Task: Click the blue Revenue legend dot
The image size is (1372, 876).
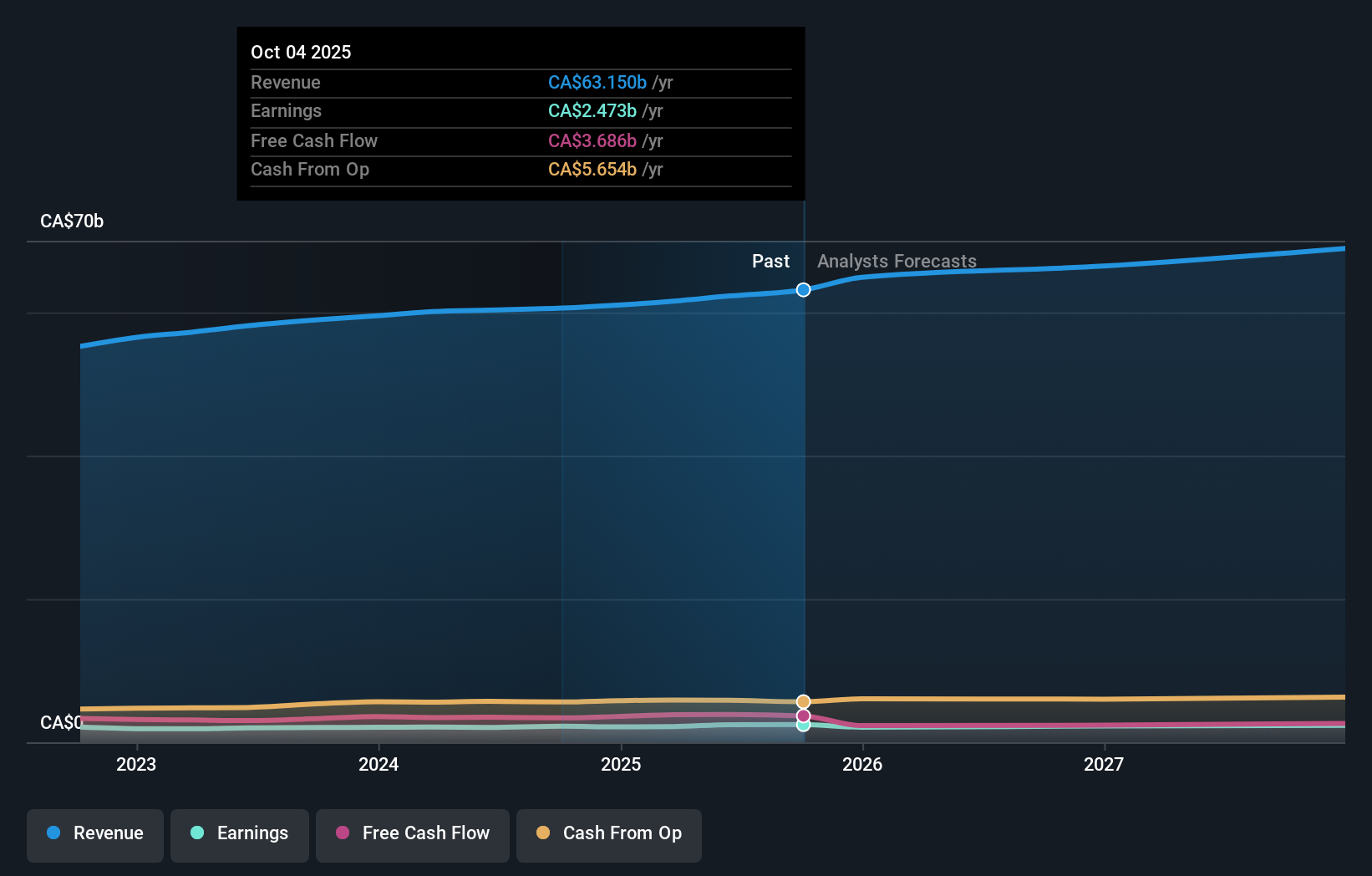Action: (x=52, y=833)
